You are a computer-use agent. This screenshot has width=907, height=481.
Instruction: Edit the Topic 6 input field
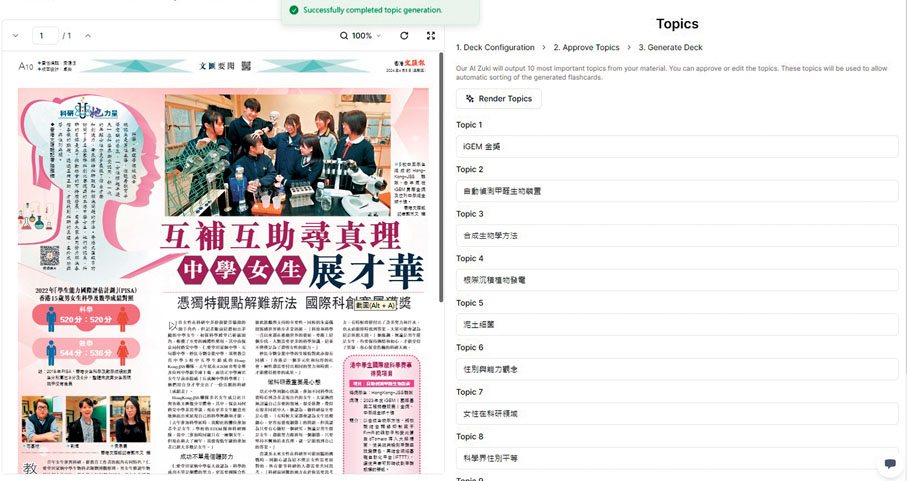point(677,369)
